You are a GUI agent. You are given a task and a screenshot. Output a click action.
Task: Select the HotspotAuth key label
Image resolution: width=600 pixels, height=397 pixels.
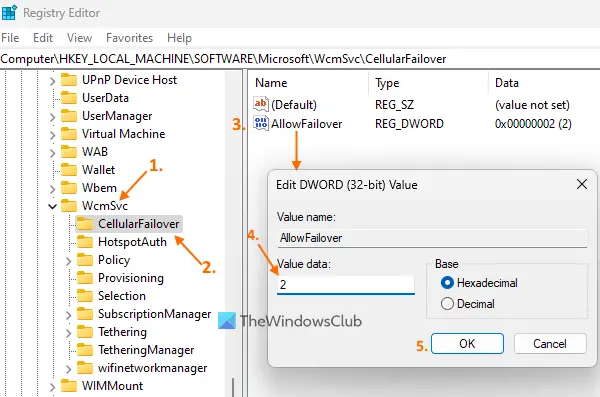132,242
